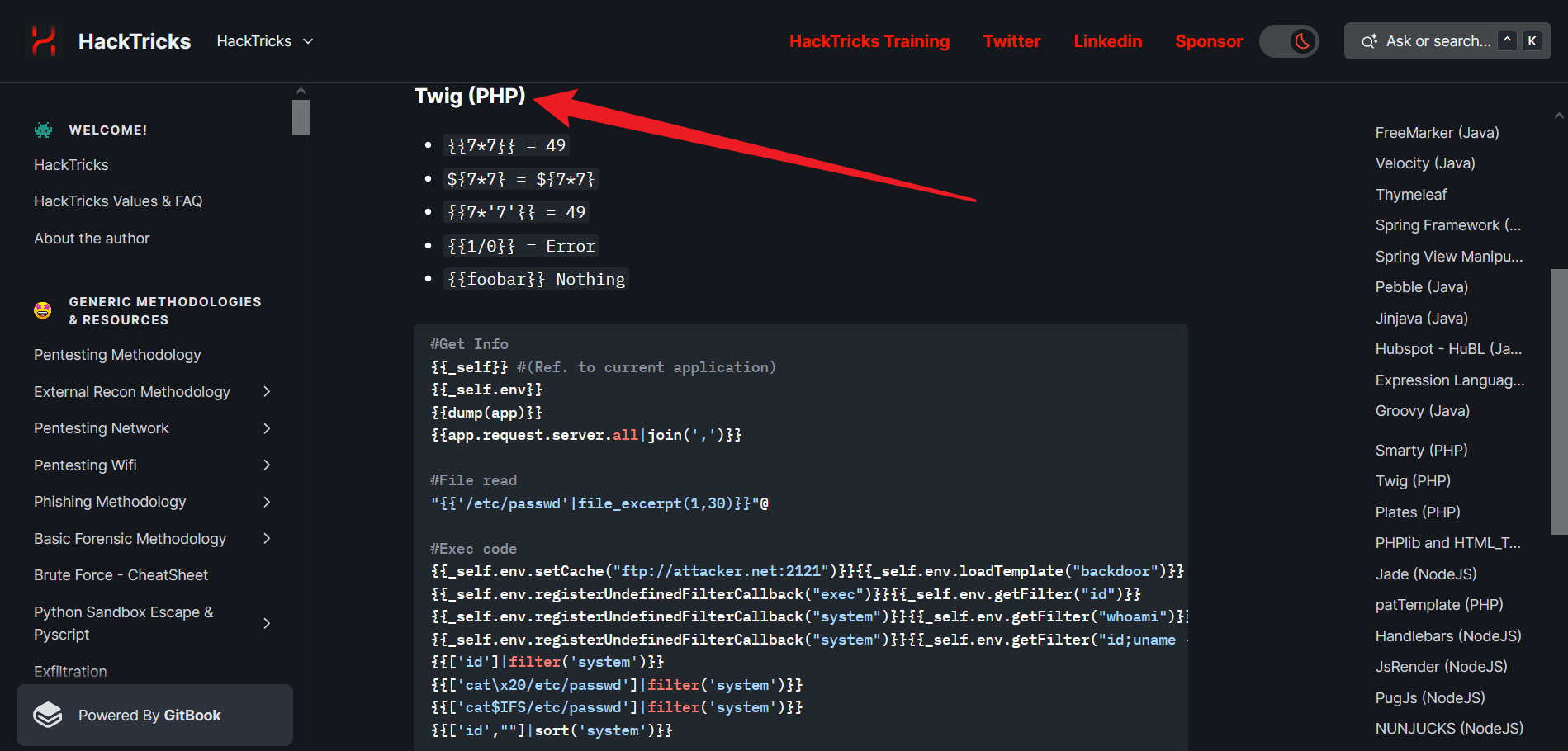The image size is (1568, 751).
Task: Open HackTricks Training link
Action: [869, 41]
